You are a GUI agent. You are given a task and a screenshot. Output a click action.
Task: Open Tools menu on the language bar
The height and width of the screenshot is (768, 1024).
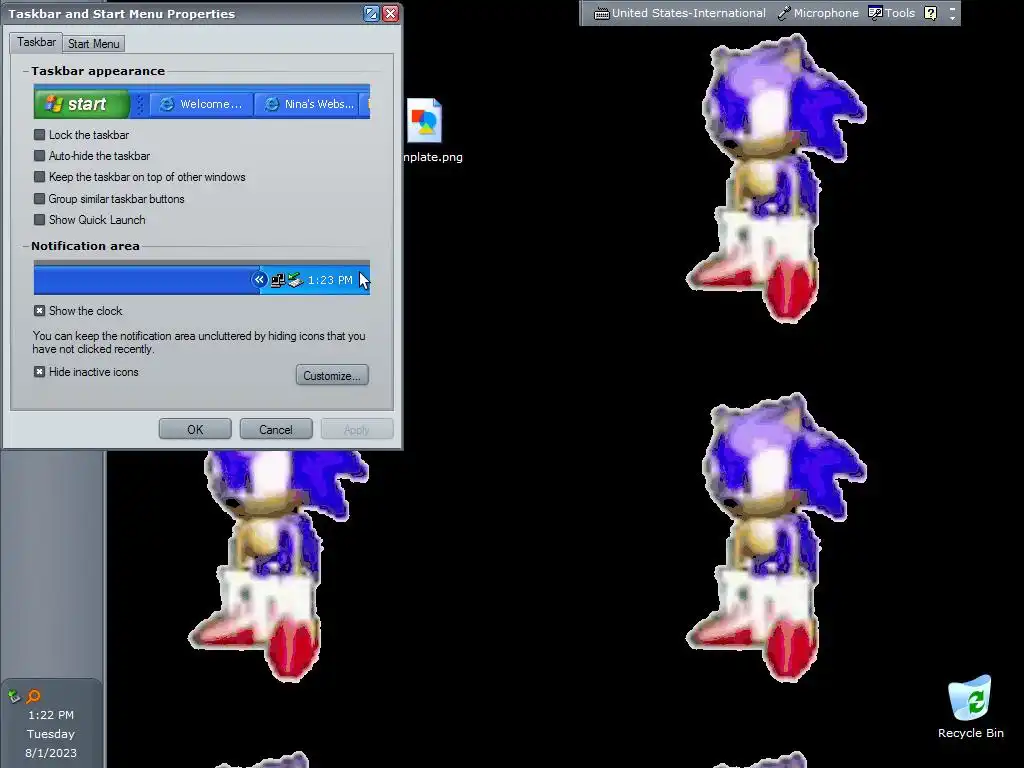891,13
